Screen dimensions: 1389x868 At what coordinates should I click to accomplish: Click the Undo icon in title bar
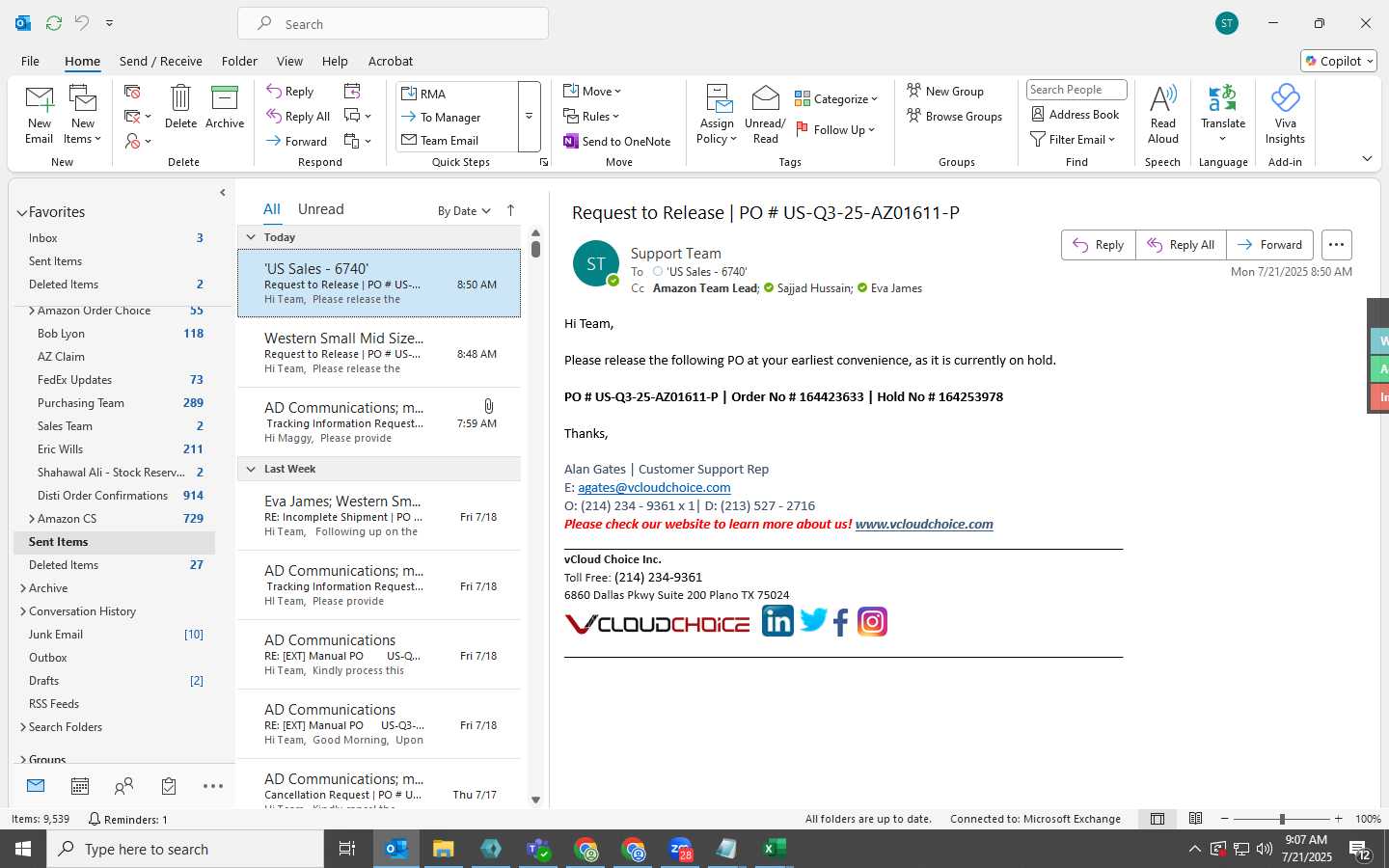(82, 23)
